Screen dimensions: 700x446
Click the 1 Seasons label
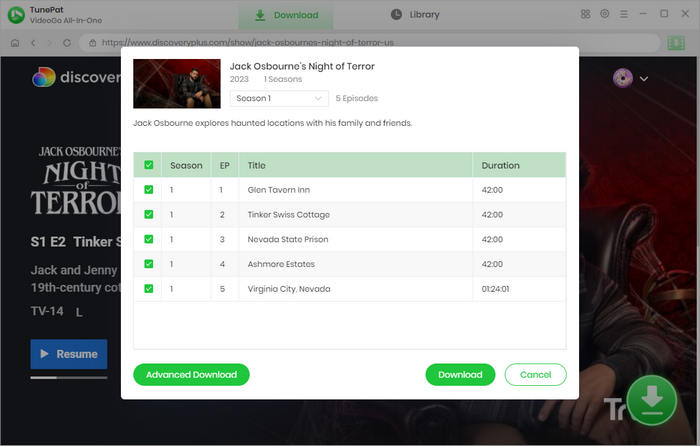pos(283,79)
